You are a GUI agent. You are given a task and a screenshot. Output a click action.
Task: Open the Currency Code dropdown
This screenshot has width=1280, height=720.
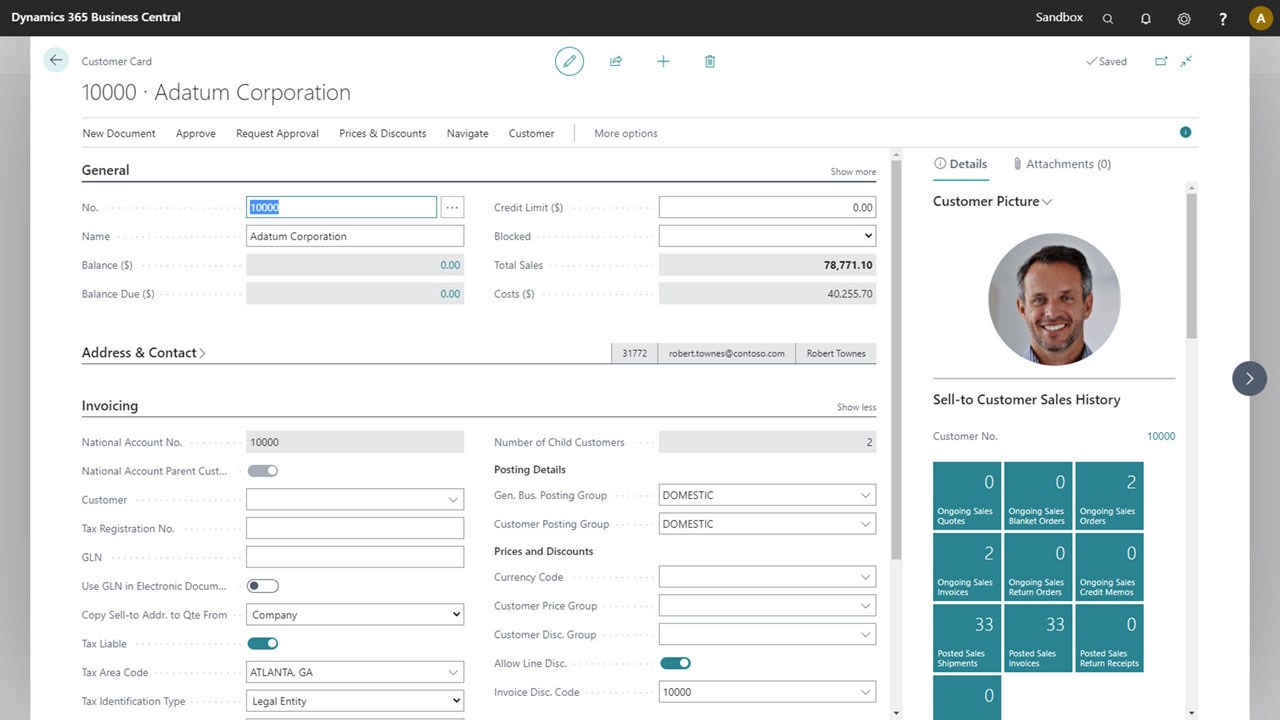767,577
